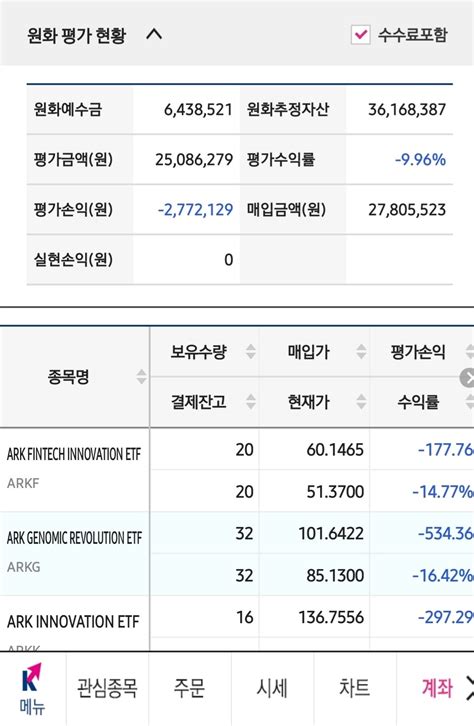Click the 평가손익 value -2,772,129
Screen dimensions: 474x726
(195, 210)
